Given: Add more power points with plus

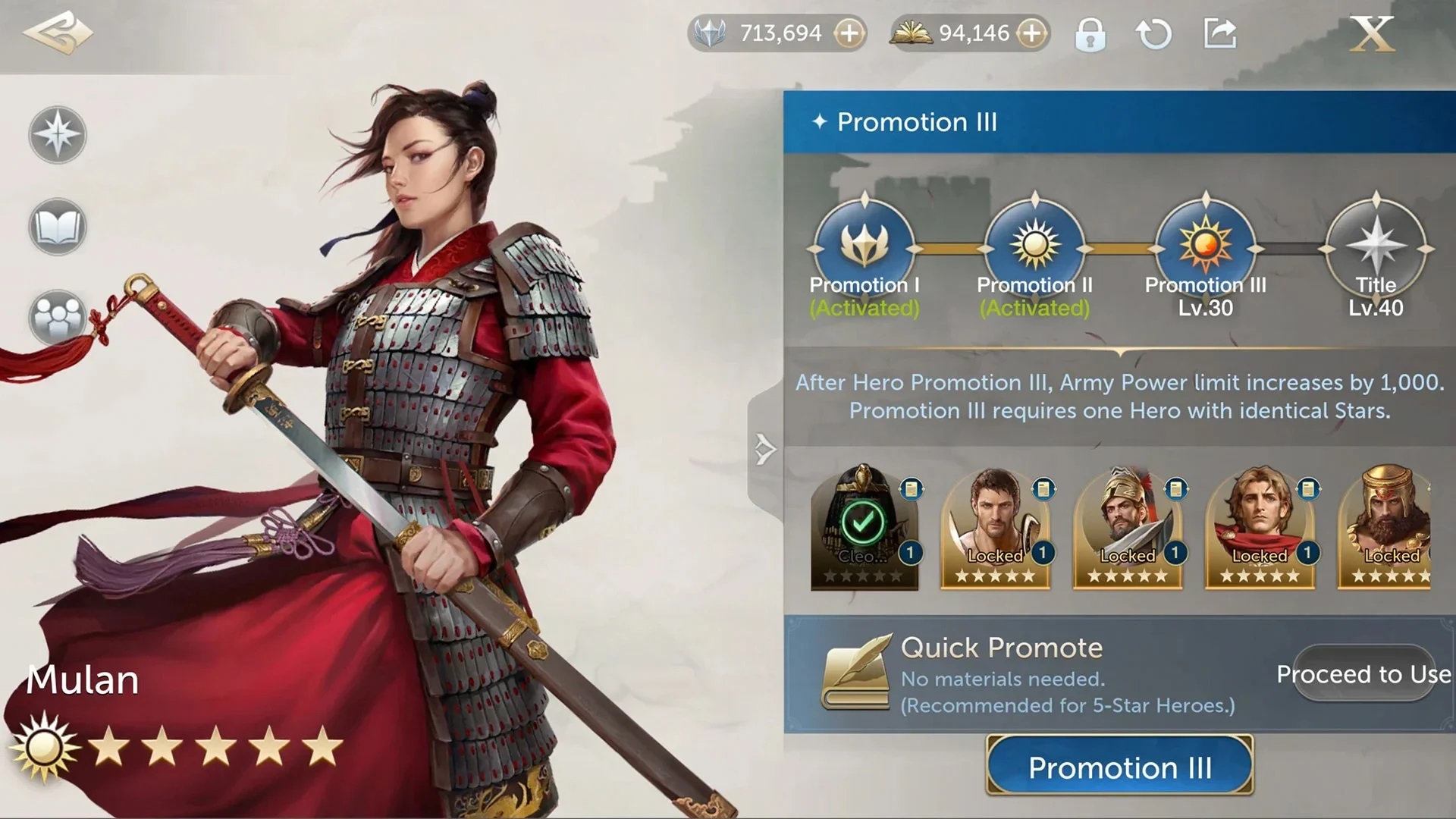Looking at the screenshot, I should [849, 33].
